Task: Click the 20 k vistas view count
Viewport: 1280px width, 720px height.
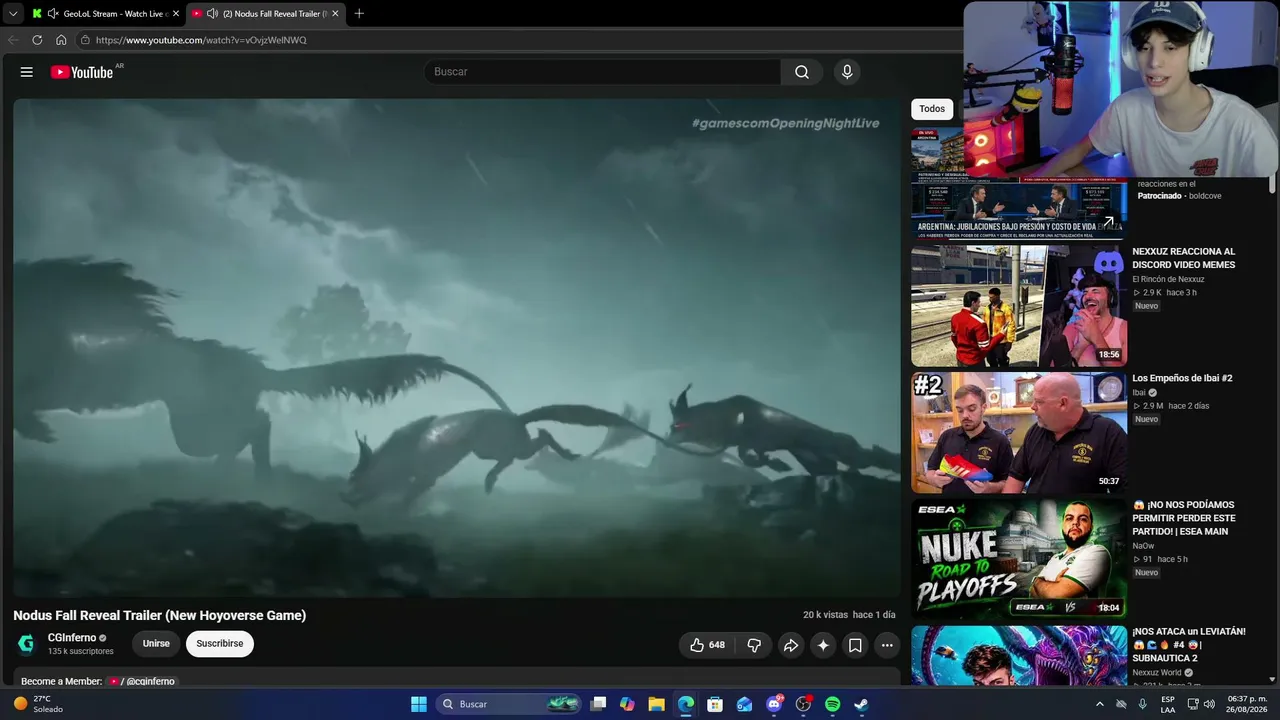Action: click(x=825, y=615)
